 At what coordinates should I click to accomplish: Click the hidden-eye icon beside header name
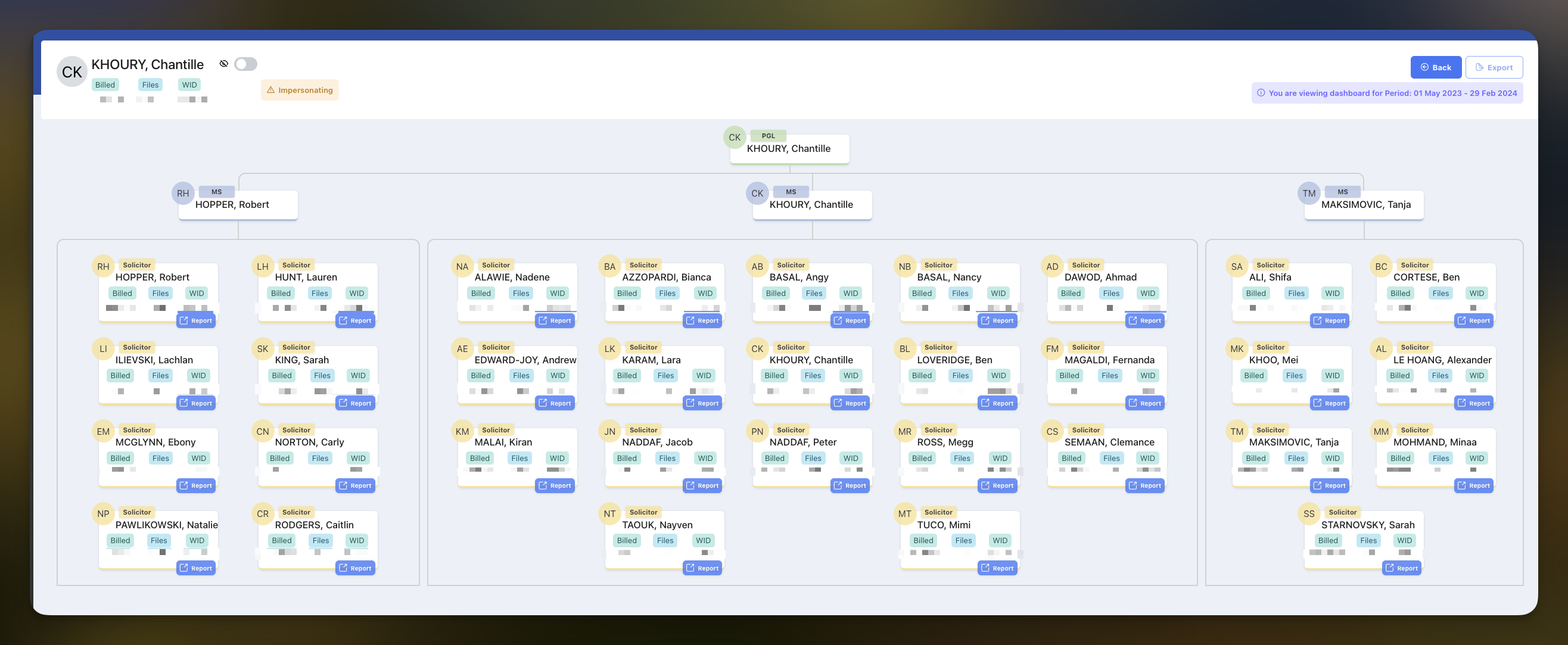[x=223, y=64]
